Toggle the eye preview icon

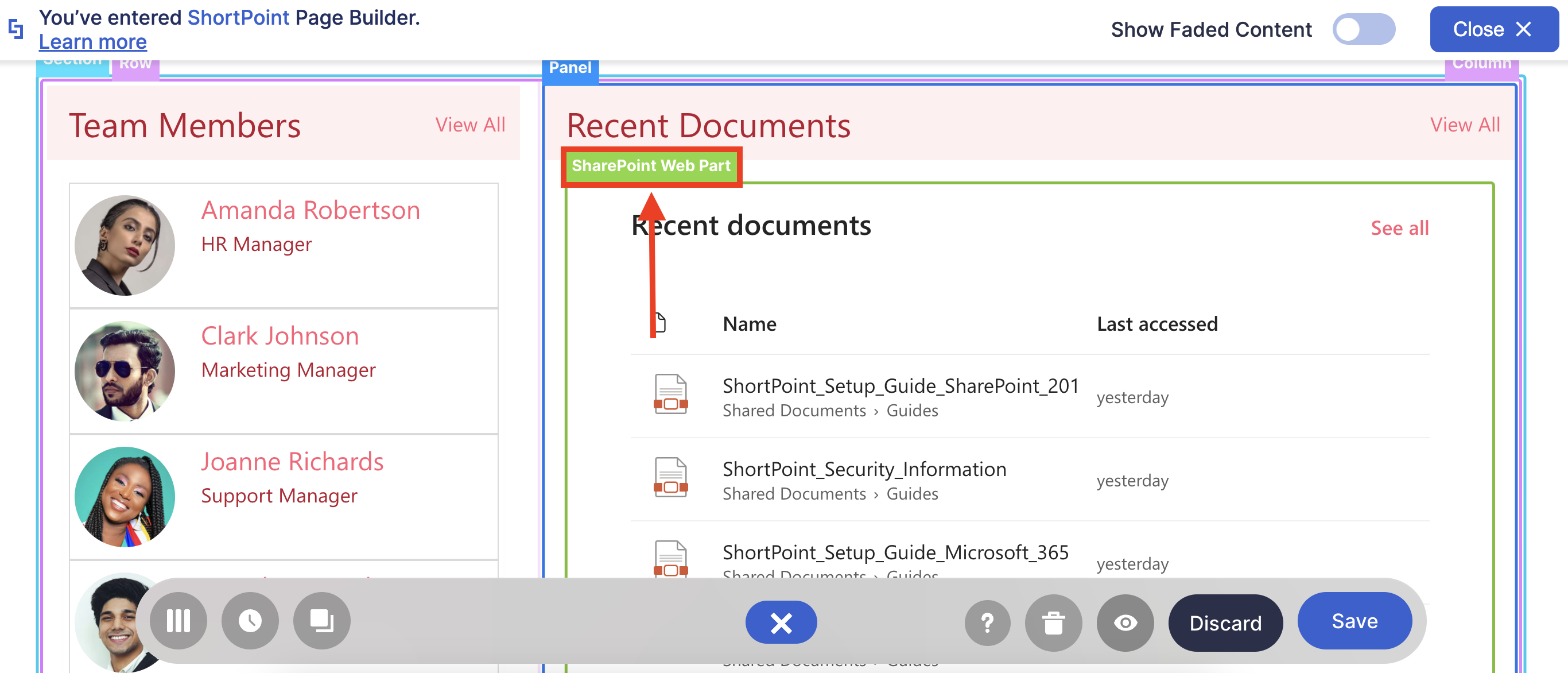pos(1125,622)
